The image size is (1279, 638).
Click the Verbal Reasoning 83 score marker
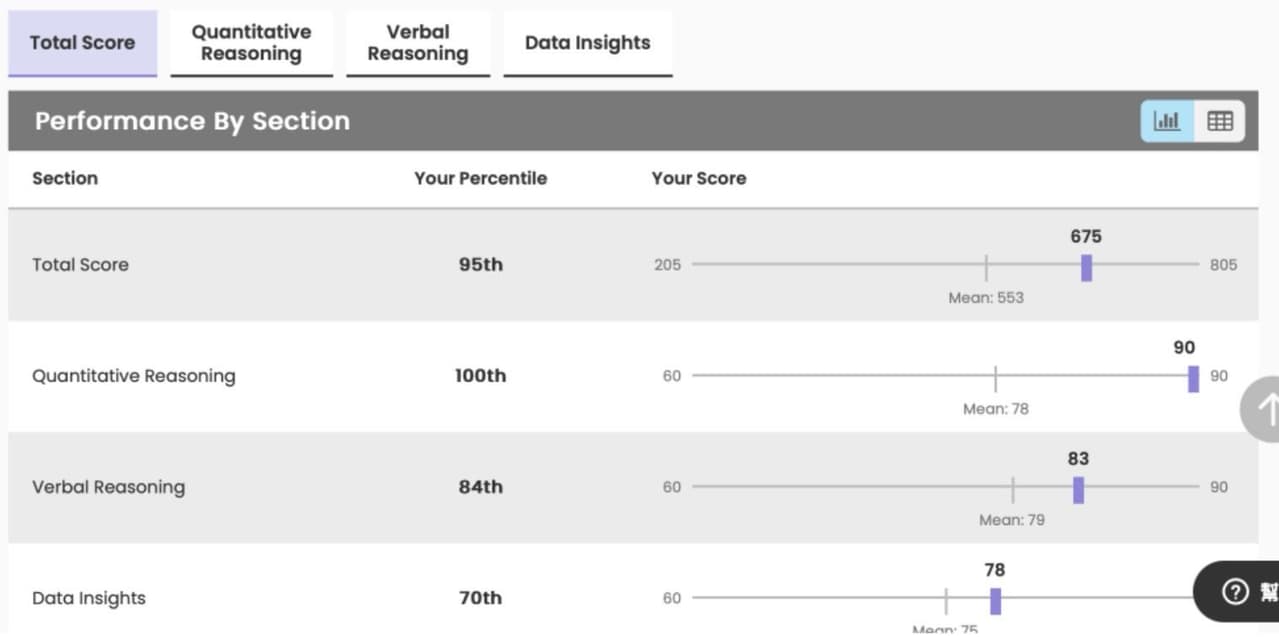(x=1078, y=490)
